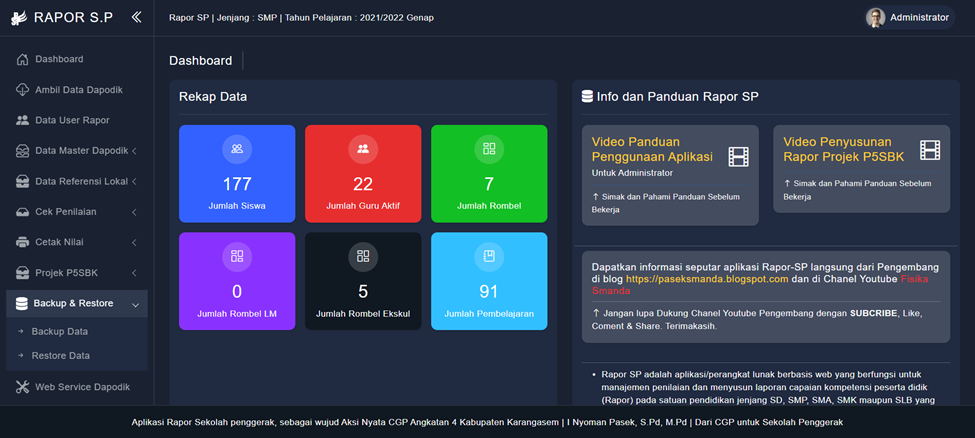
Task: Open the red Jumlah Guru Aktif card
Action: pyautogui.click(x=363, y=174)
